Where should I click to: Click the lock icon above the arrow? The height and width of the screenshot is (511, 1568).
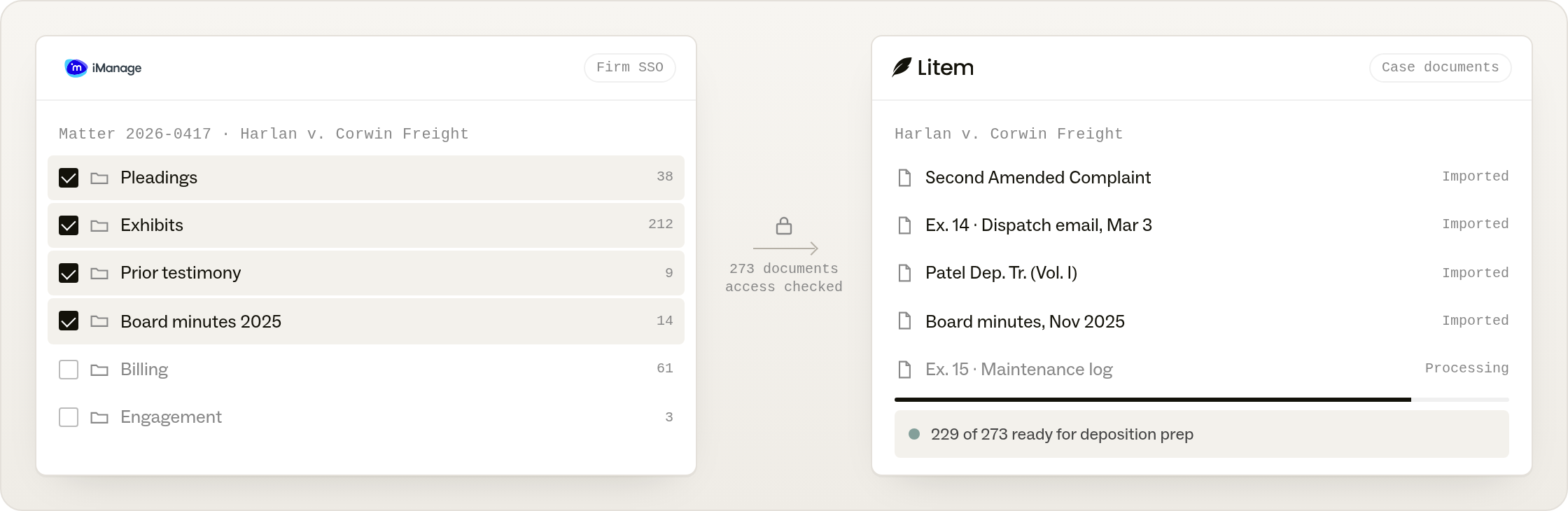click(784, 225)
